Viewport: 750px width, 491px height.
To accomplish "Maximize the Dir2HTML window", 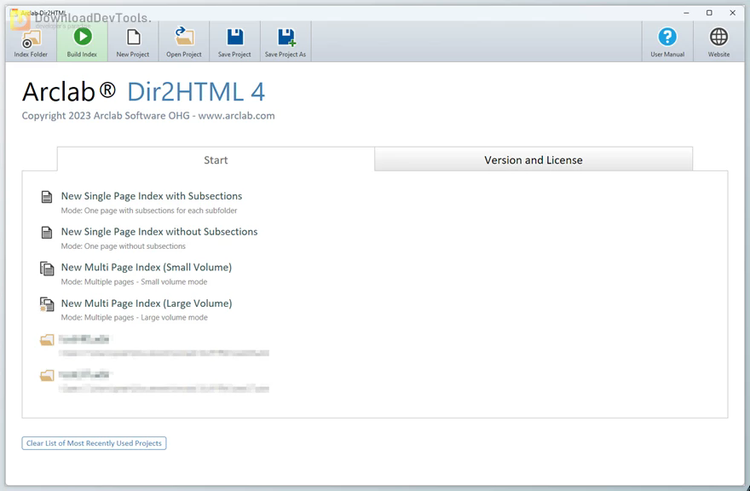I will (709, 13).
